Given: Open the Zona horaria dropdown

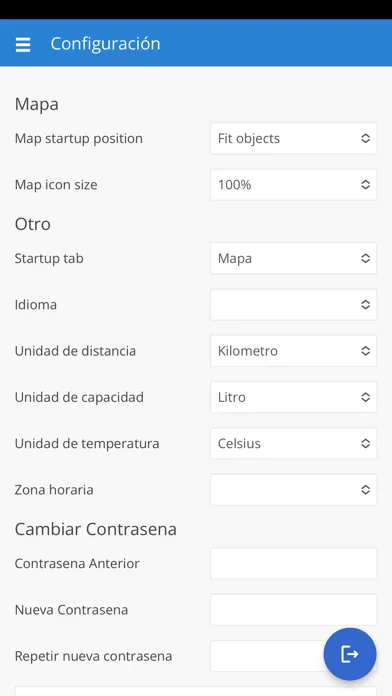Looking at the screenshot, I should 293,490.
